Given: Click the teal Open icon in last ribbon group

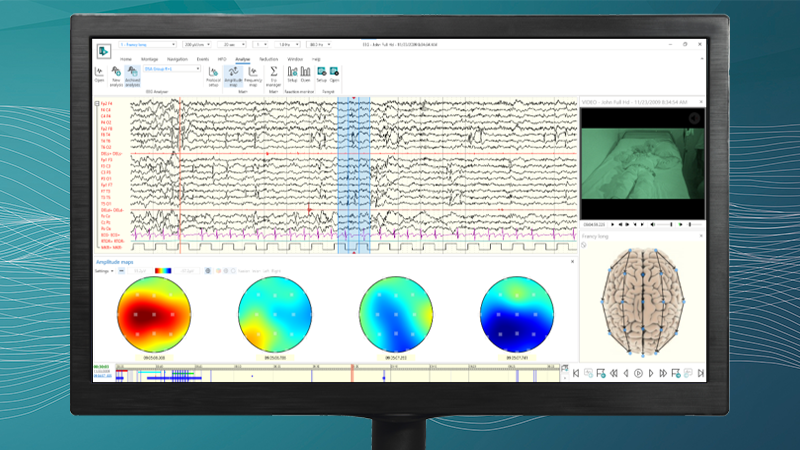Looking at the screenshot, I should [334, 74].
